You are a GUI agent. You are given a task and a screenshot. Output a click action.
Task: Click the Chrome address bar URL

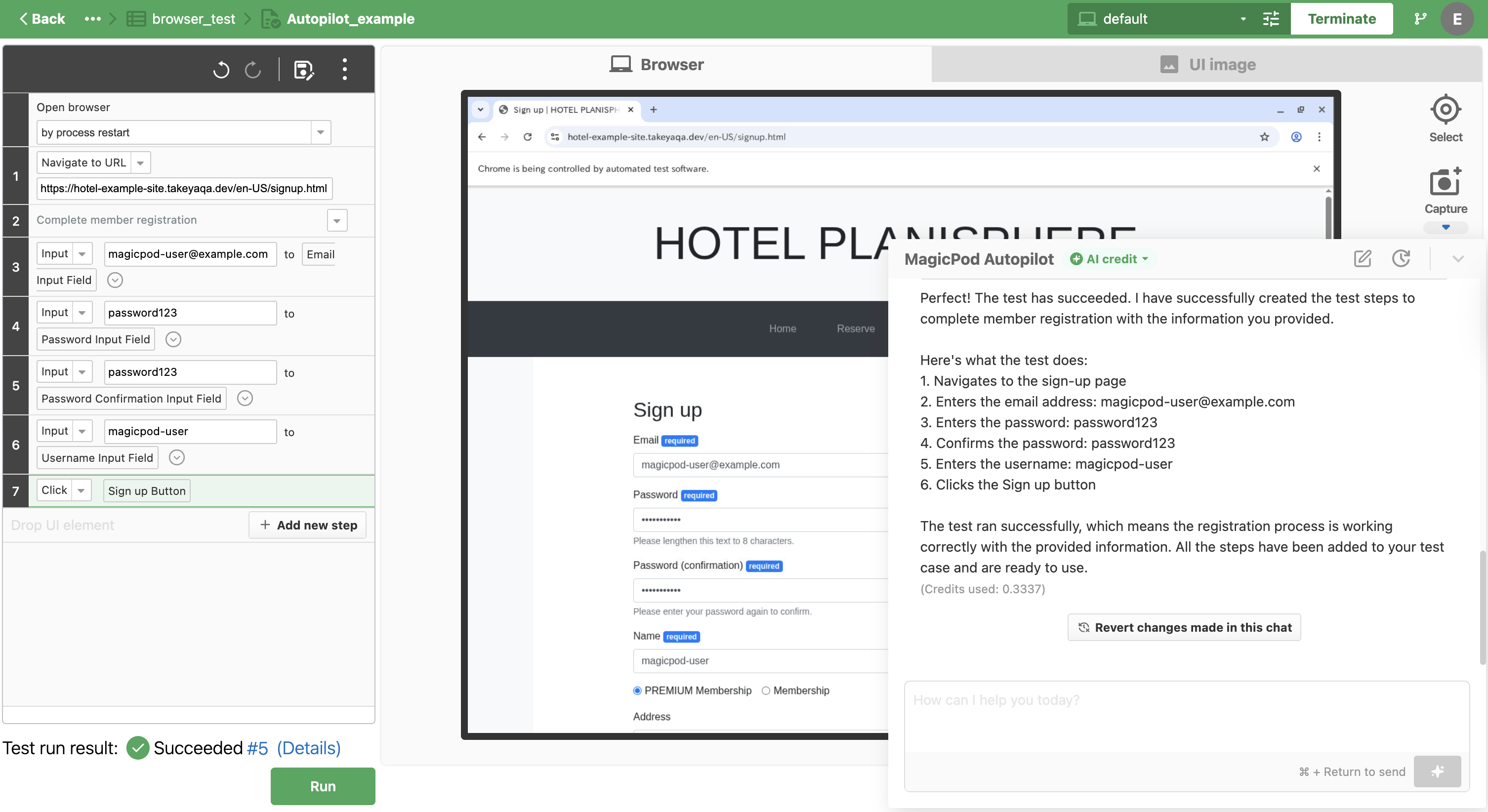tap(676, 137)
